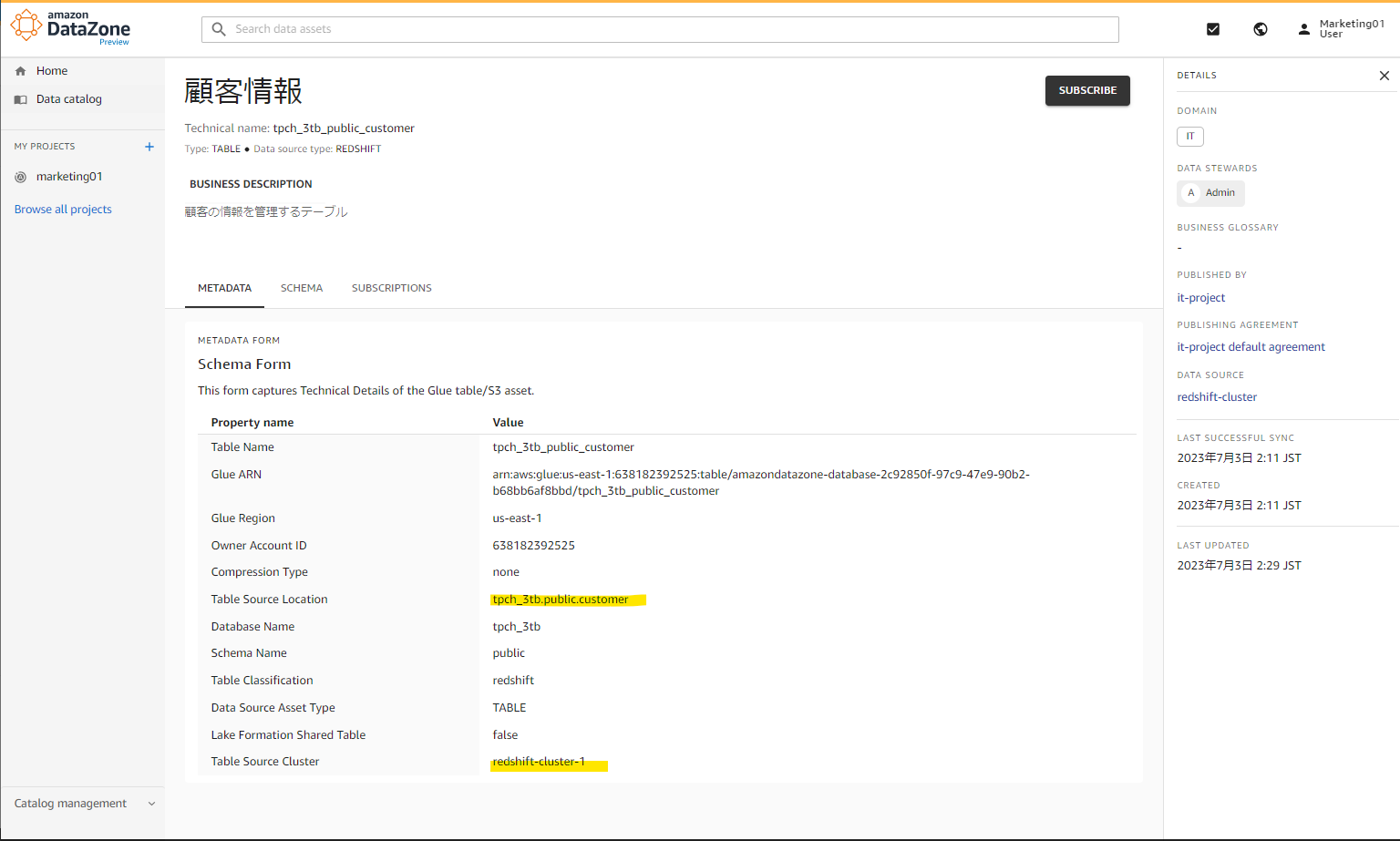Click the Marketing01 user profile icon
This screenshot has height=841, width=1400.
click(1304, 29)
